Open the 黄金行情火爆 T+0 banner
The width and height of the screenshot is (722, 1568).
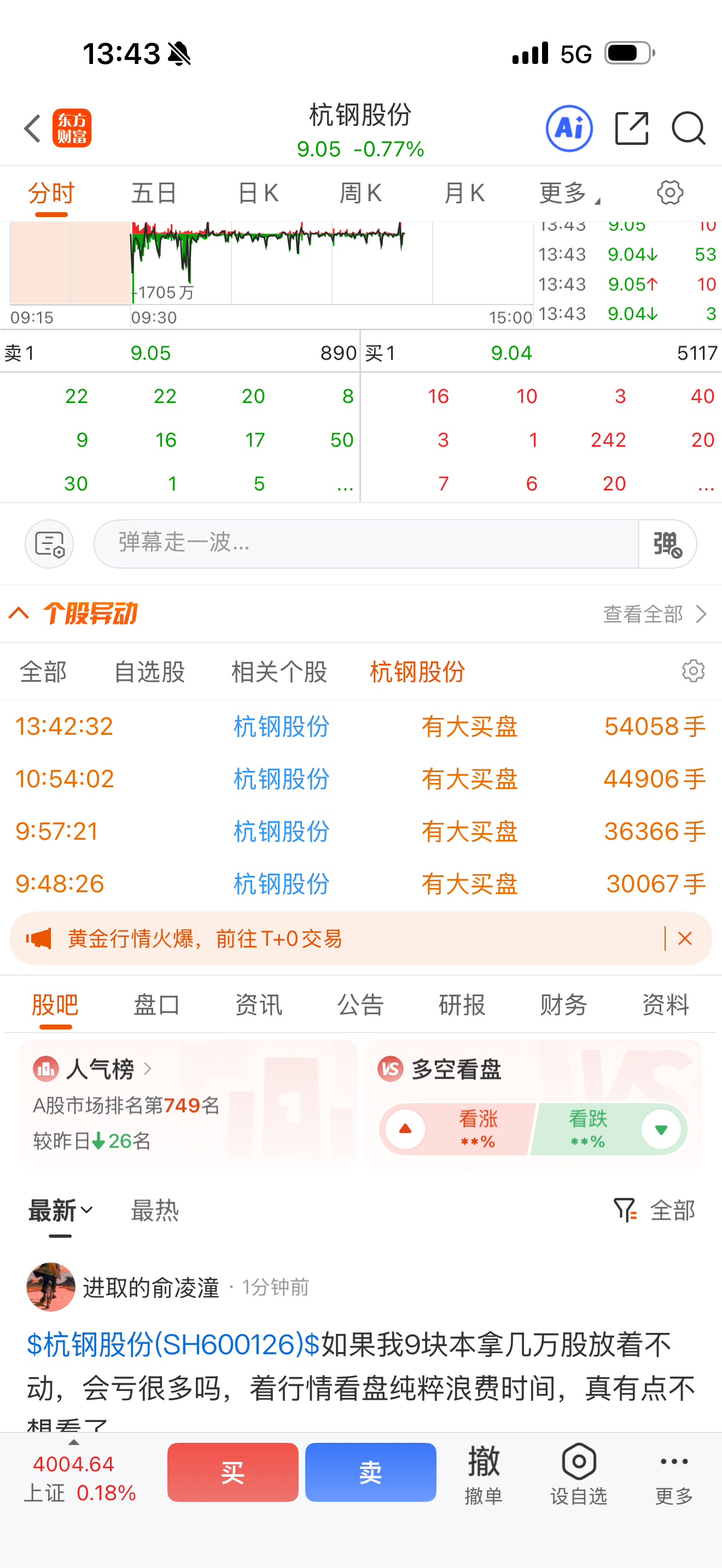coord(360,939)
